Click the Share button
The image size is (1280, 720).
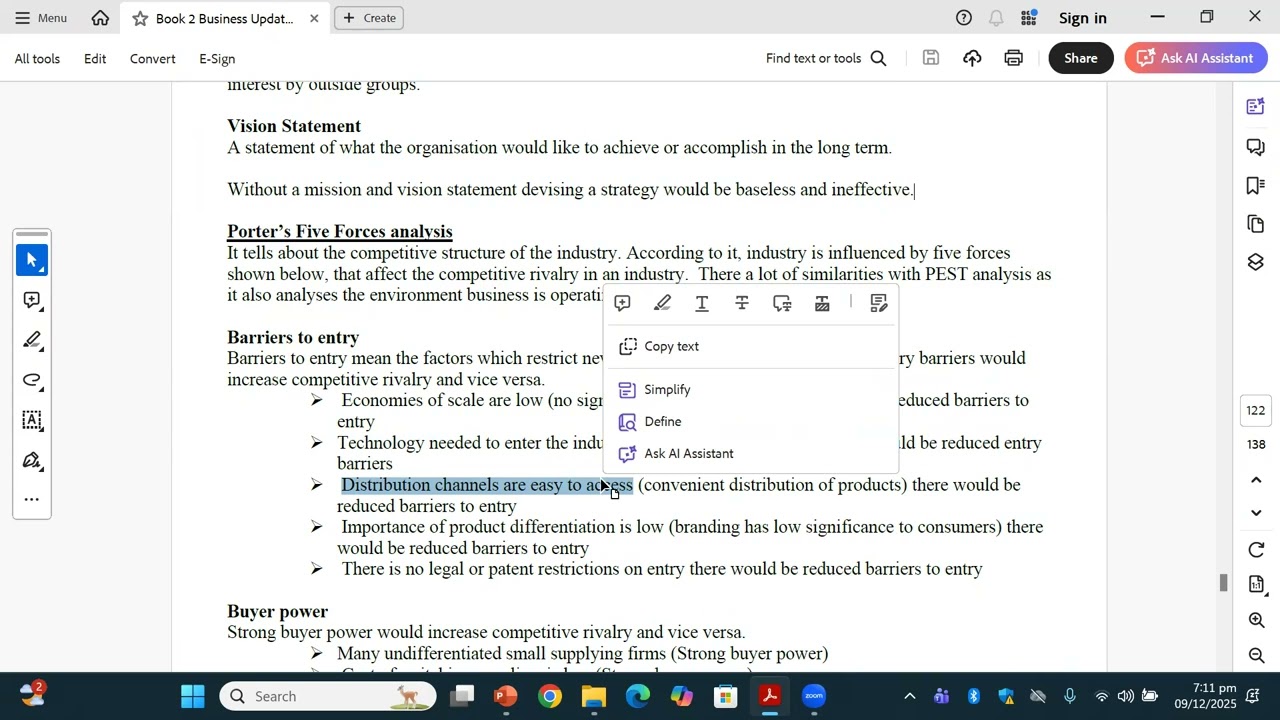click(1081, 58)
